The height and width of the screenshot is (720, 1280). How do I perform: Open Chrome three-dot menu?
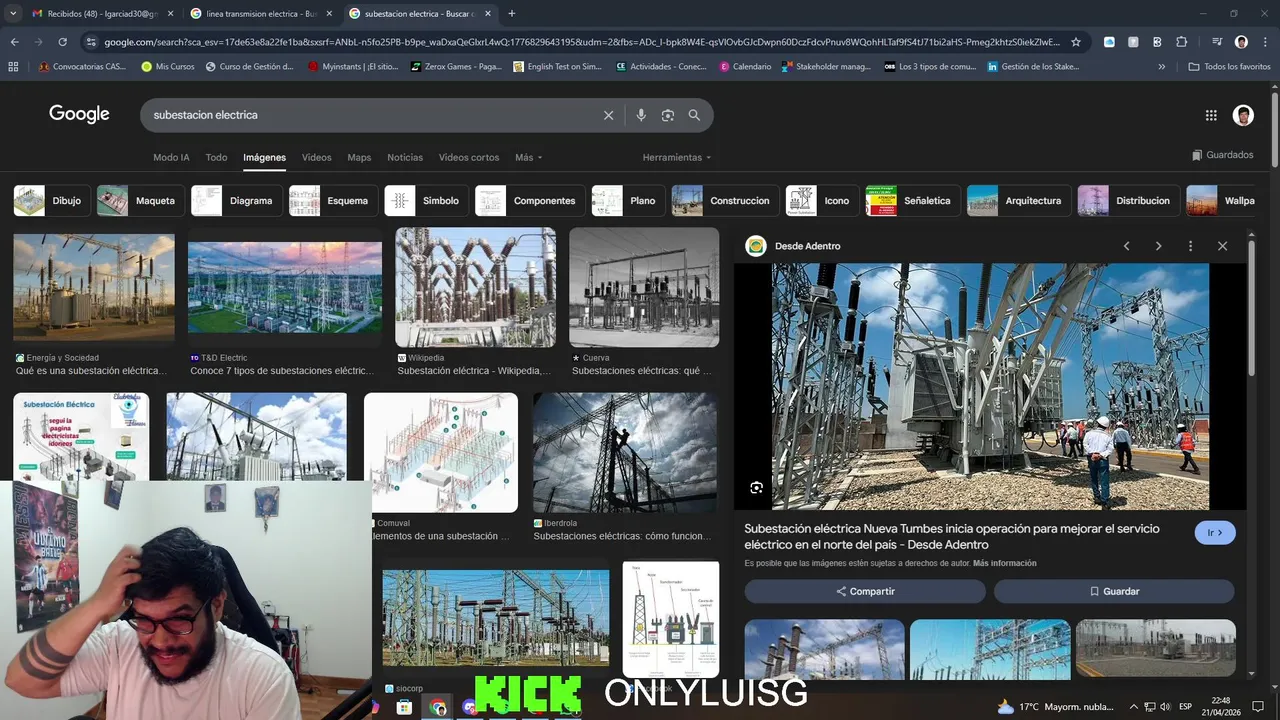1265,42
